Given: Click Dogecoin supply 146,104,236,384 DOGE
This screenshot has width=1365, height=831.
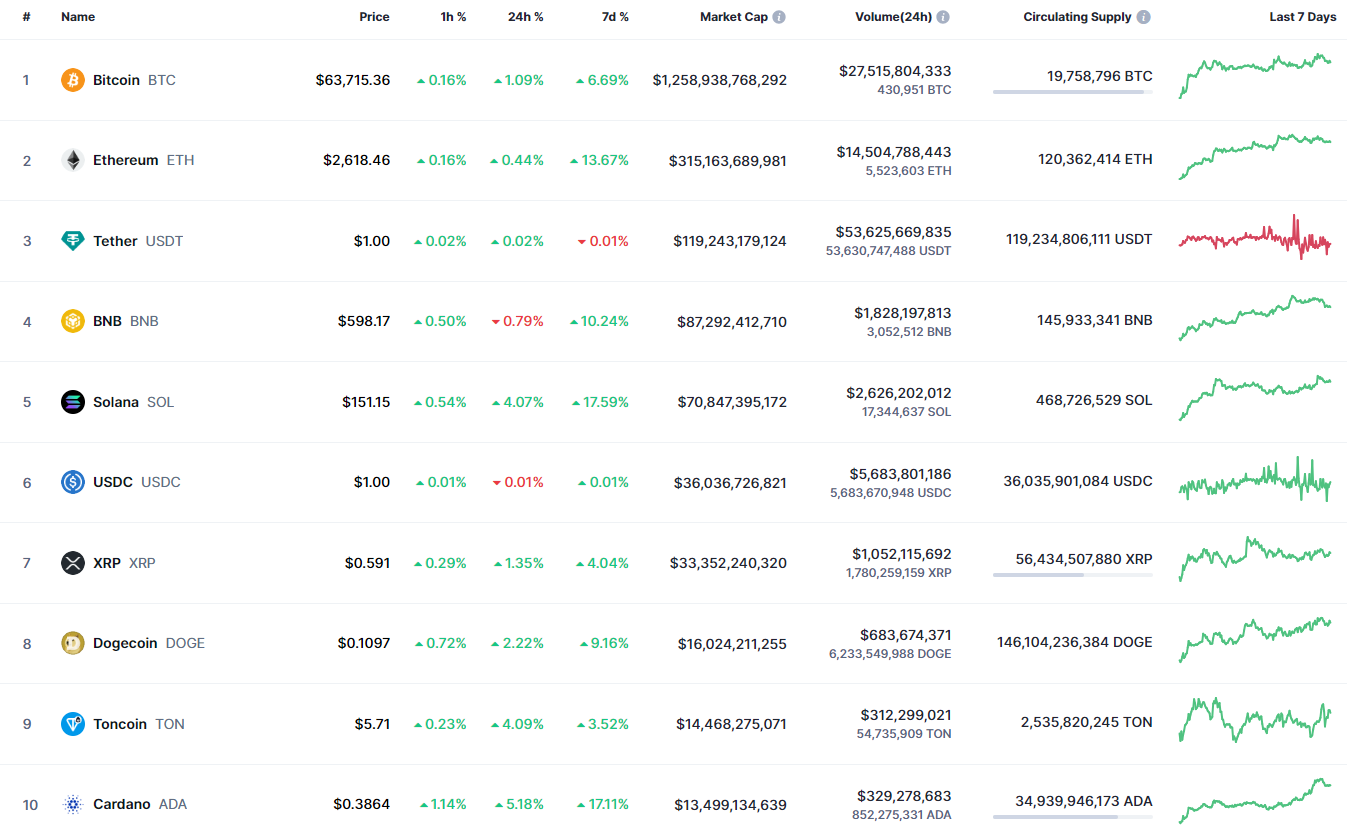Looking at the screenshot, I should 1075,642.
